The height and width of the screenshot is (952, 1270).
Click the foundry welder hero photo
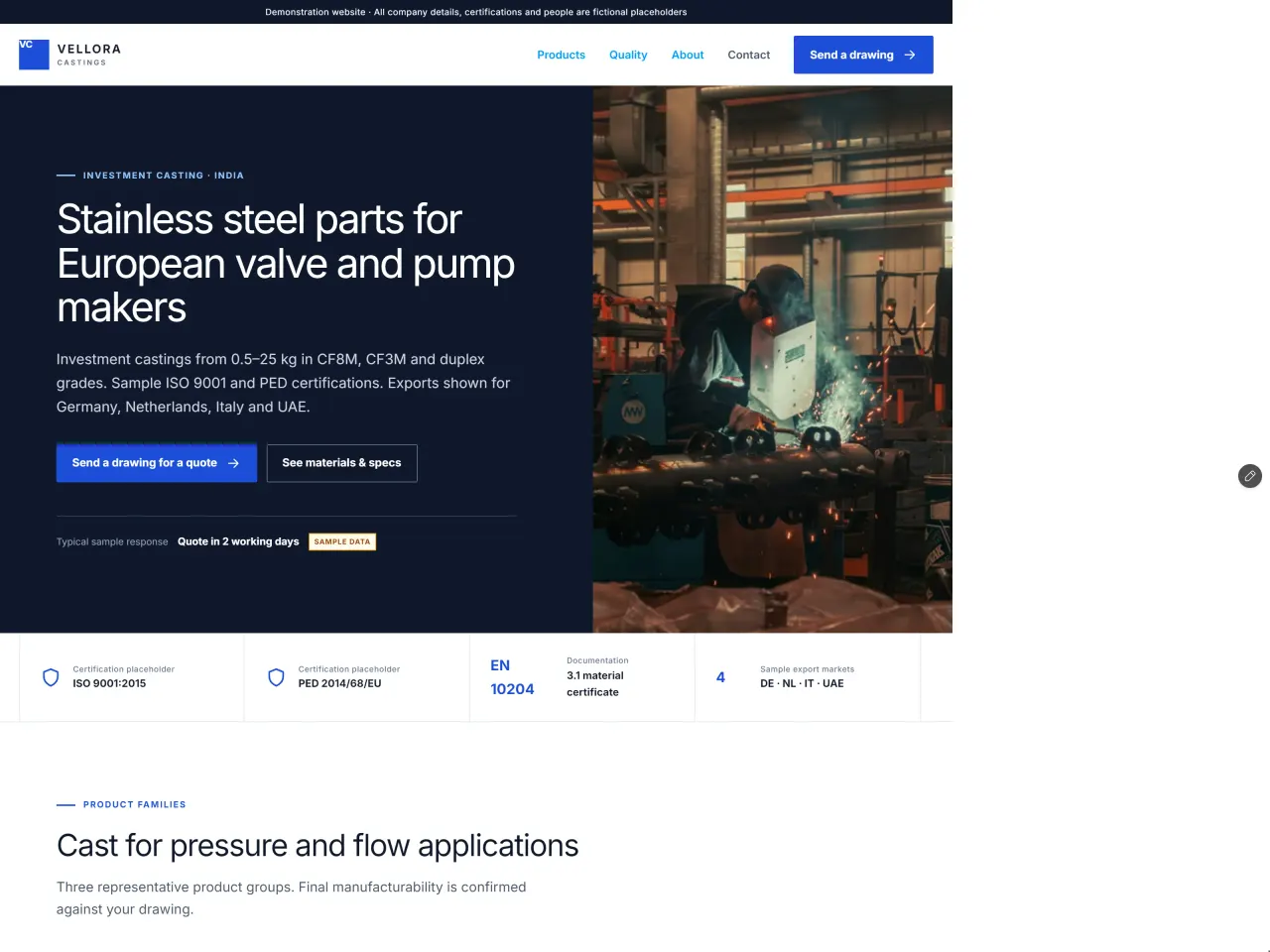tap(773, 359)
